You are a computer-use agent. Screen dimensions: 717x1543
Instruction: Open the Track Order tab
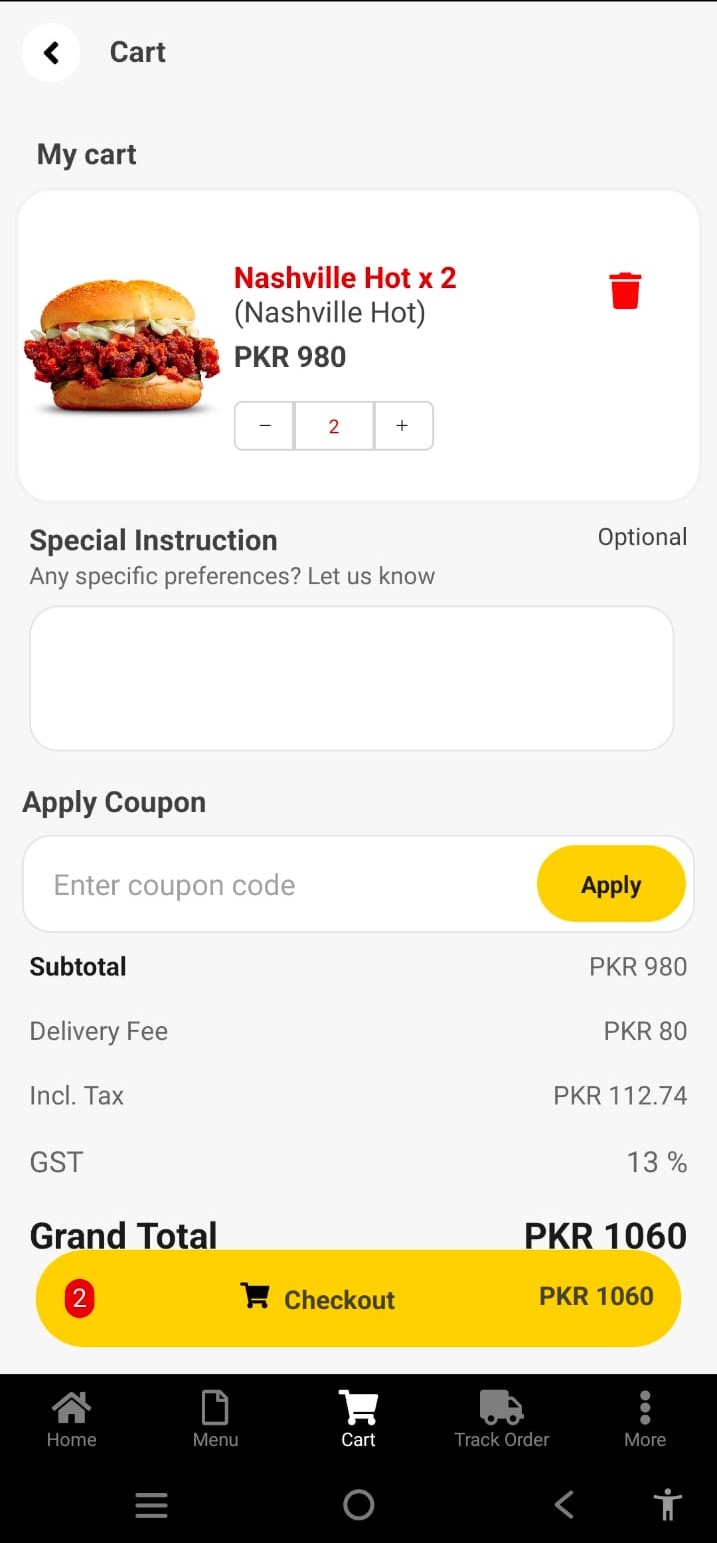point(501,1419)
